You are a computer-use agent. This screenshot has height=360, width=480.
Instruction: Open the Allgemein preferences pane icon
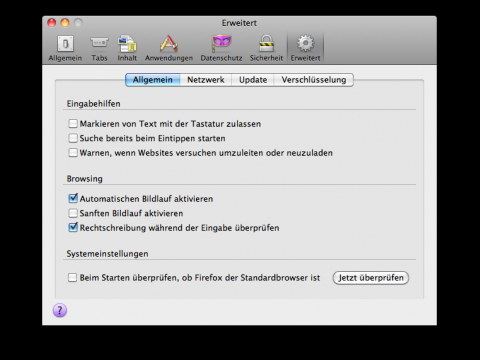click(65, 48)
